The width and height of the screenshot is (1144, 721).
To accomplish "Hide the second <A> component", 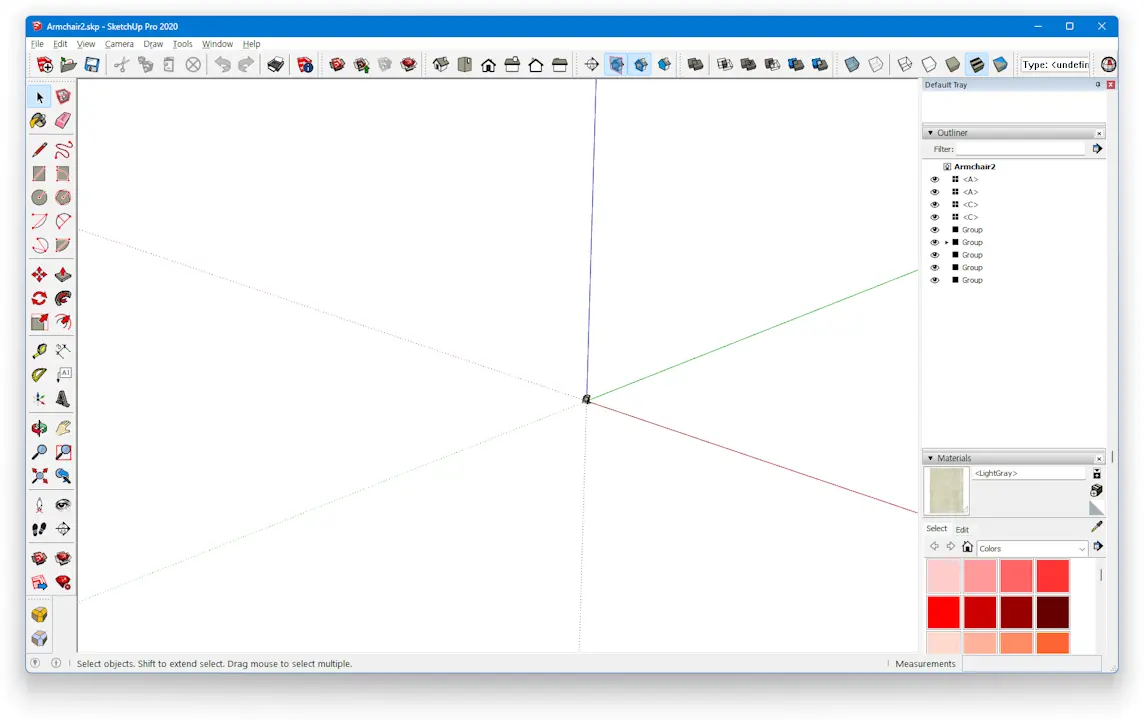I will click(x=935, y=192).
